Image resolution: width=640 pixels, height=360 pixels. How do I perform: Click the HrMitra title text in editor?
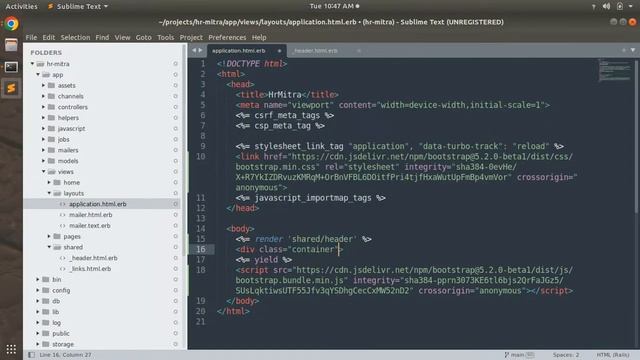pos(284,95)
